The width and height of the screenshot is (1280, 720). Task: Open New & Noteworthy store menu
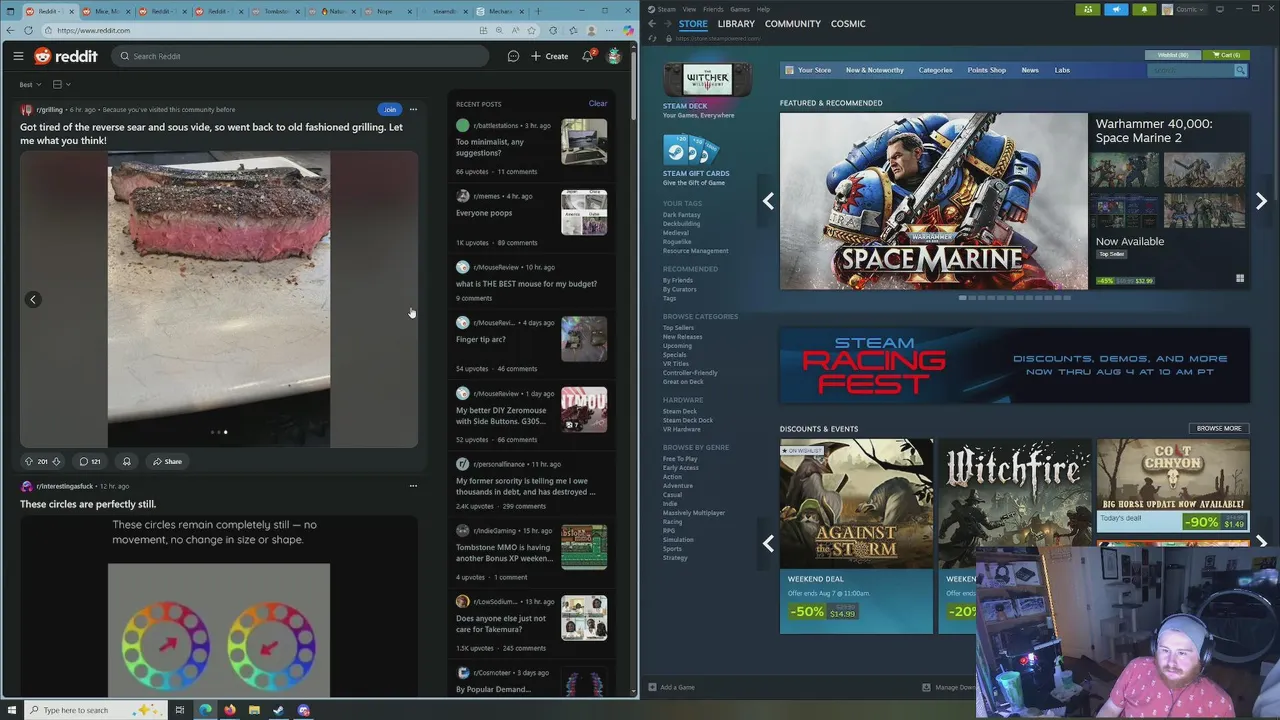click(874, 70)
